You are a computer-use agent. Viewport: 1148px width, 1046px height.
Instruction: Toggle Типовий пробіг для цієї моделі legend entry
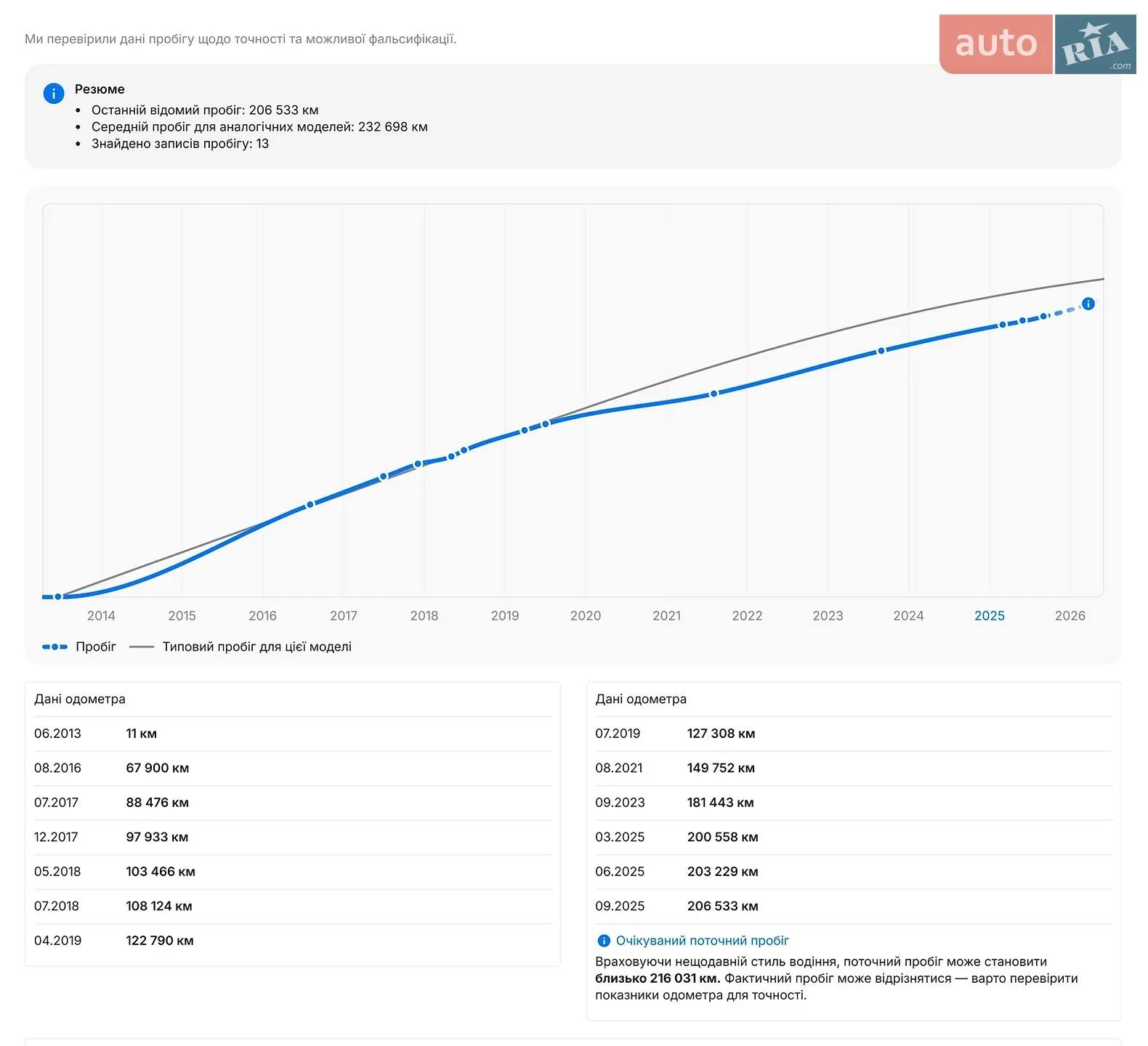240,646
